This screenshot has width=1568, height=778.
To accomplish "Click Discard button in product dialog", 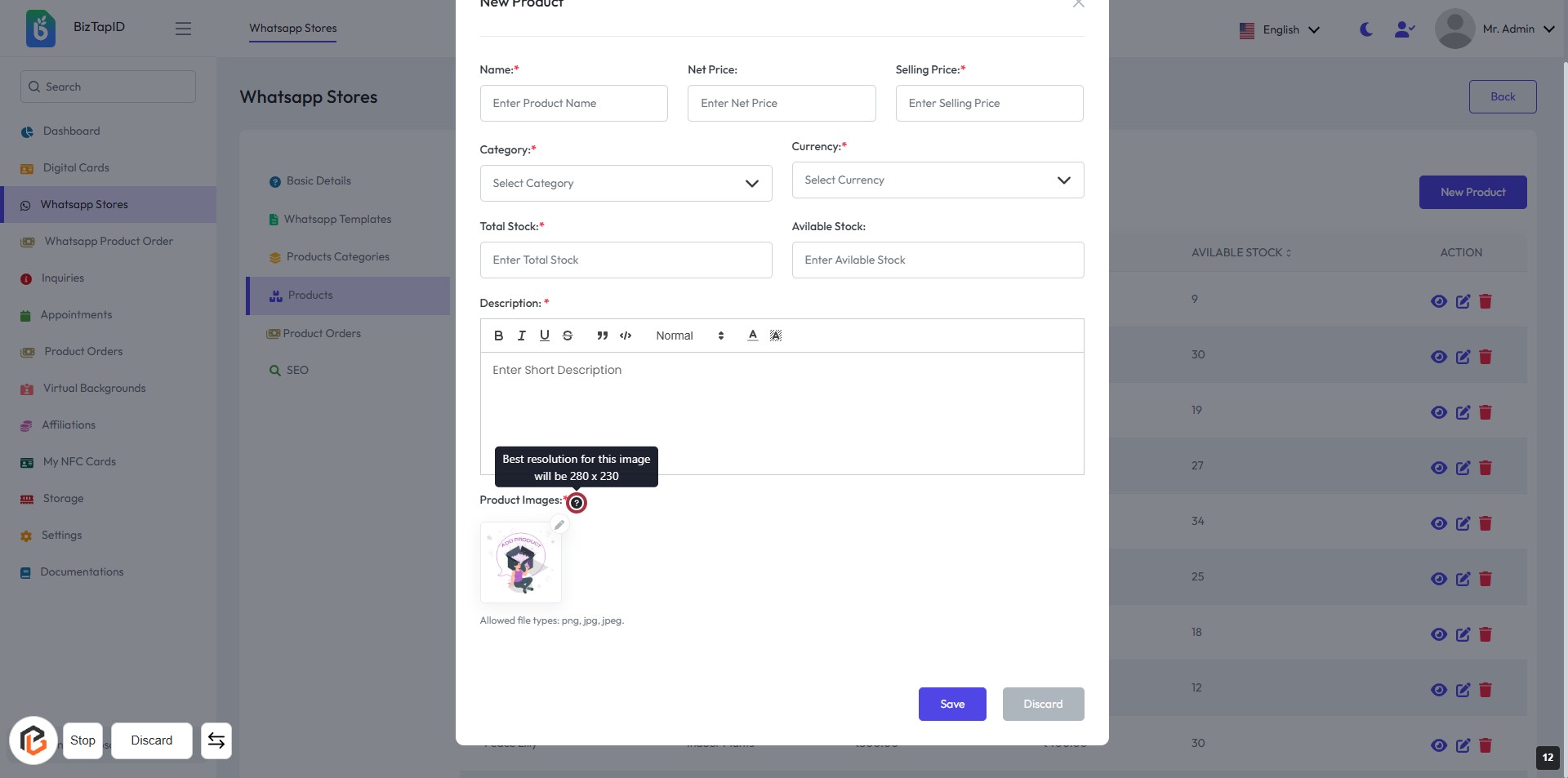I will pos(1043,704).
